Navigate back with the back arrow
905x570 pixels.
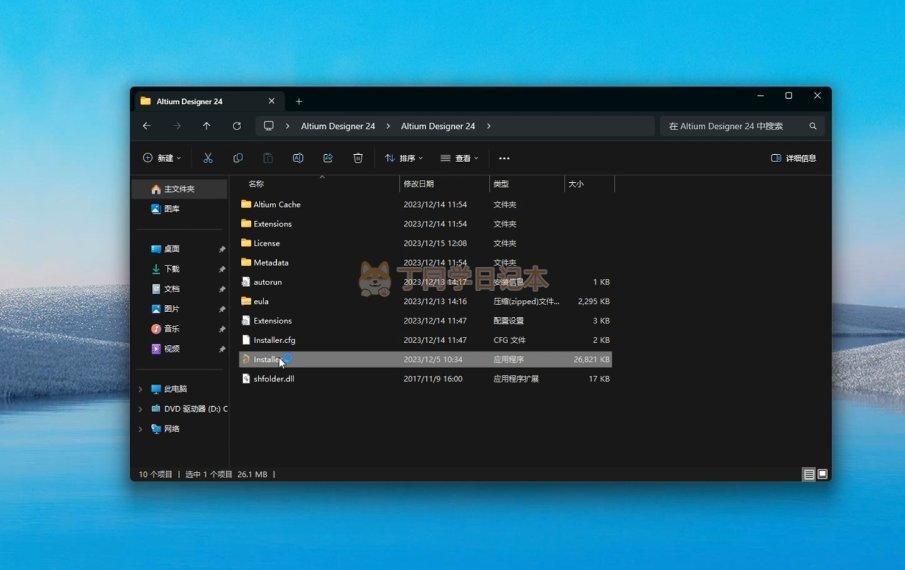pyautogui.click(x=147, y=126)
